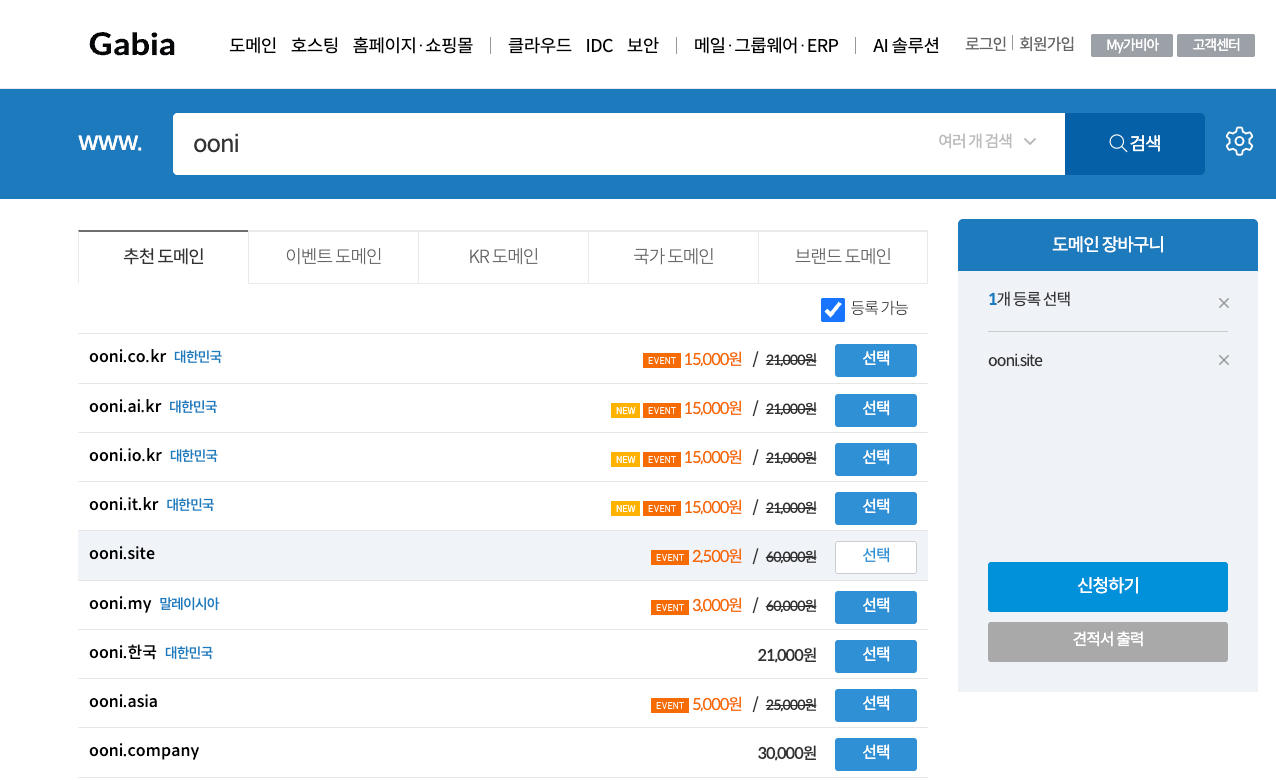Select ooni.ai.kr with its 선택 button
Screen dimensions: 1276x780
(x=876, y=410)
